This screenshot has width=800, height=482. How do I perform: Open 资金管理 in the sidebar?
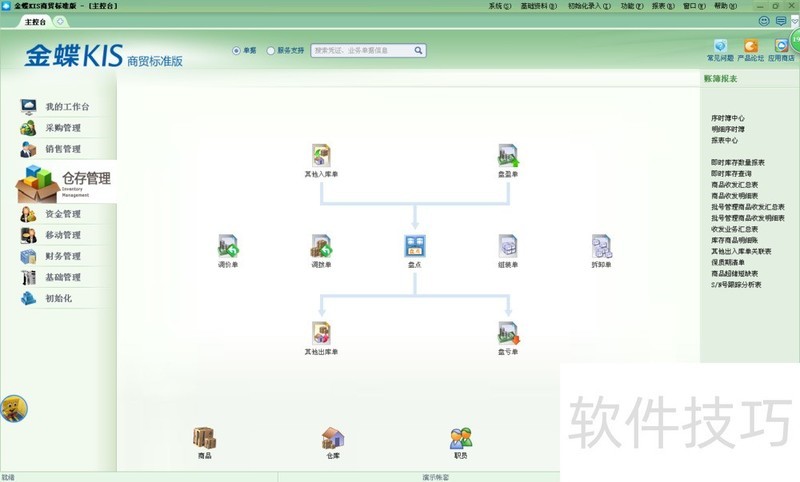[63, 214]
